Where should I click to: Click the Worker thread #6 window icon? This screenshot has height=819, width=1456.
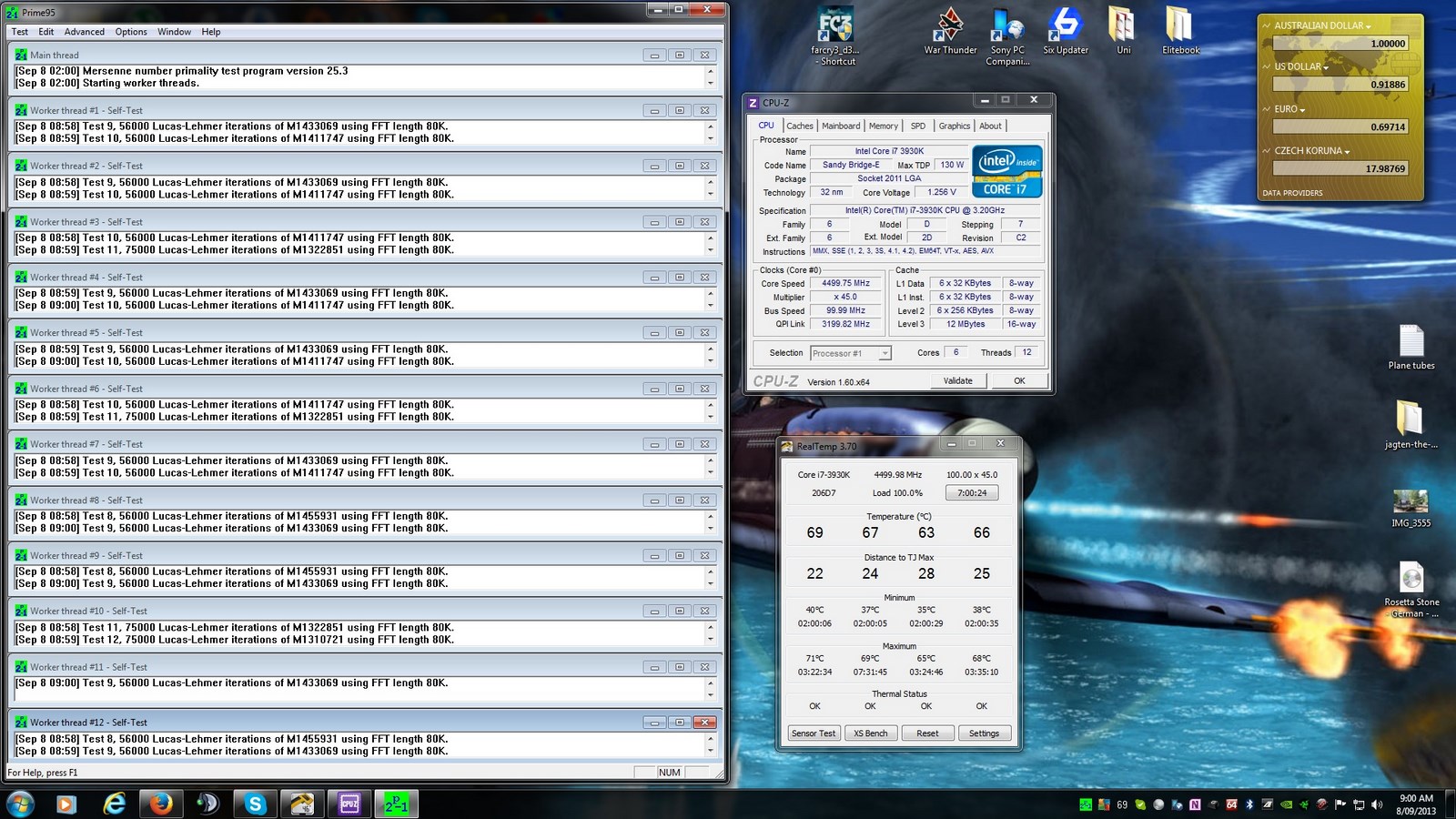click(21, 389)
